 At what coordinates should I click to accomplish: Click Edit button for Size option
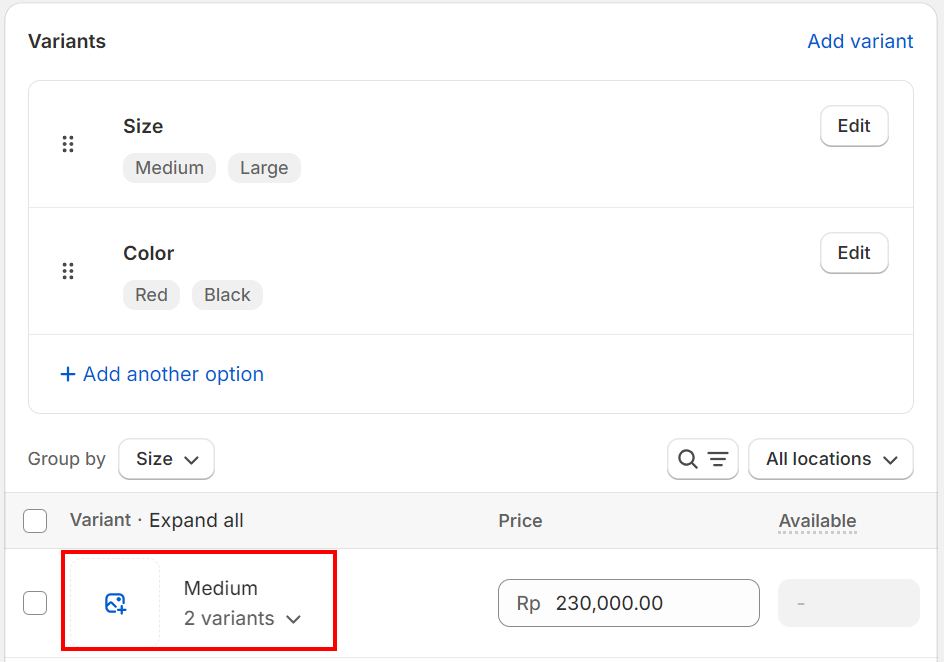(854, 126)
